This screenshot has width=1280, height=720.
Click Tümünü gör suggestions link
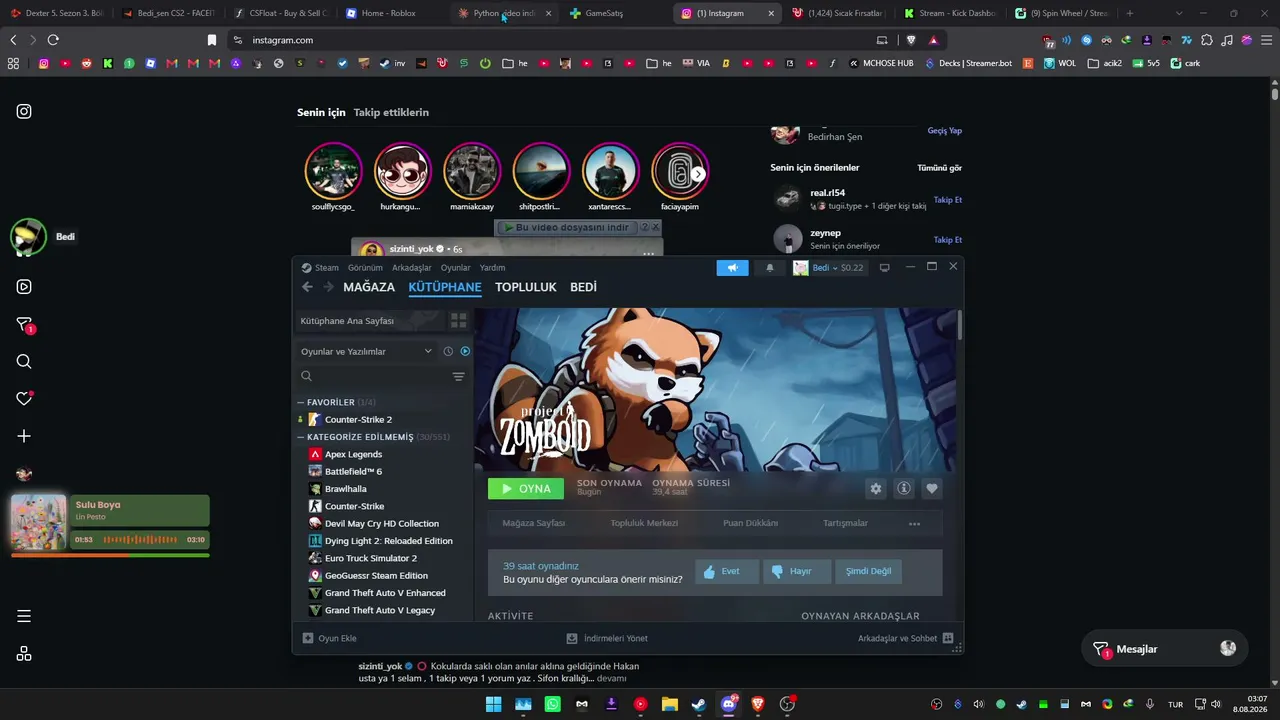tap(940, 168)
